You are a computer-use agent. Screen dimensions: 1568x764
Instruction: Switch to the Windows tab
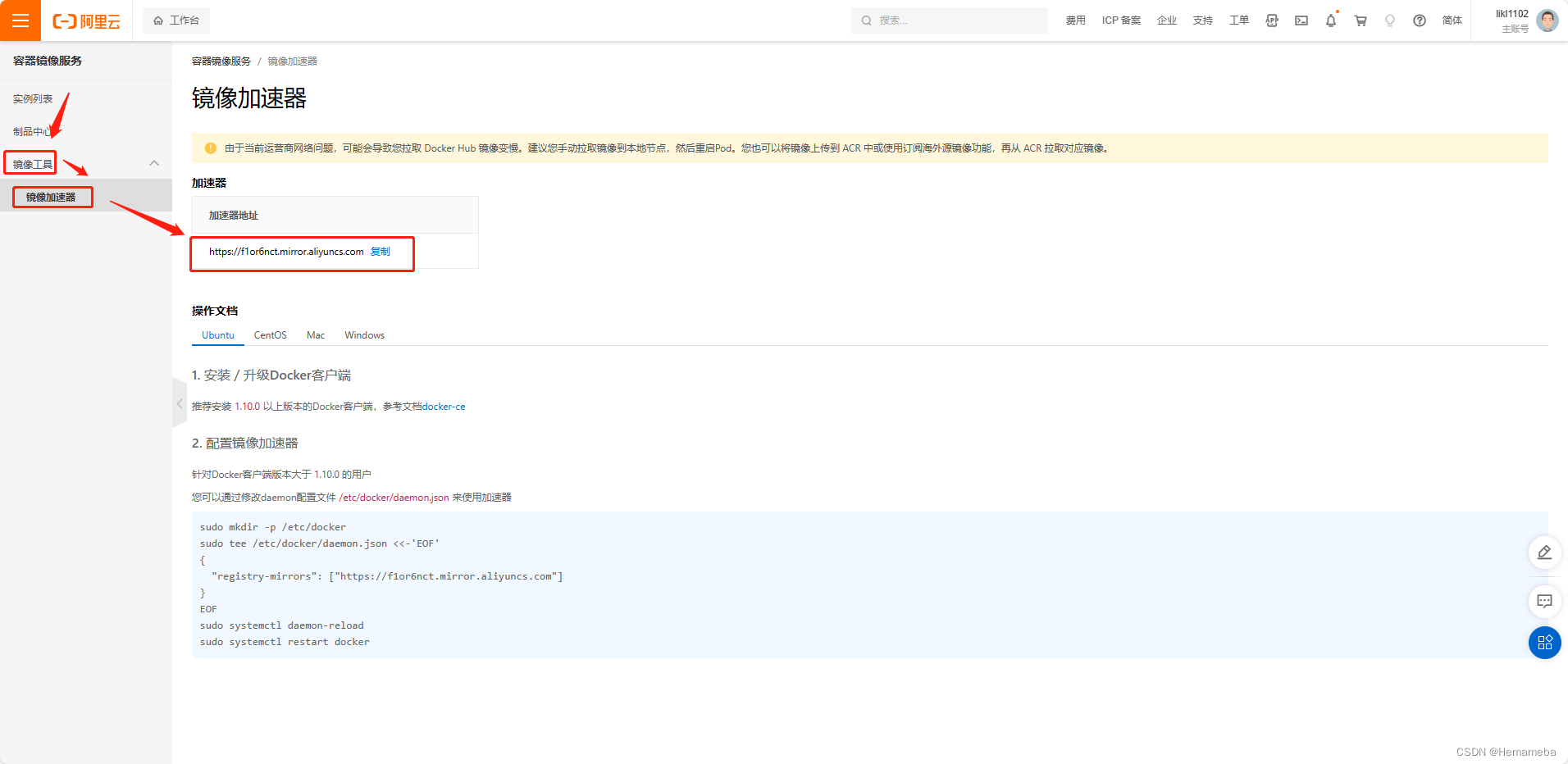tap(365, 335)
